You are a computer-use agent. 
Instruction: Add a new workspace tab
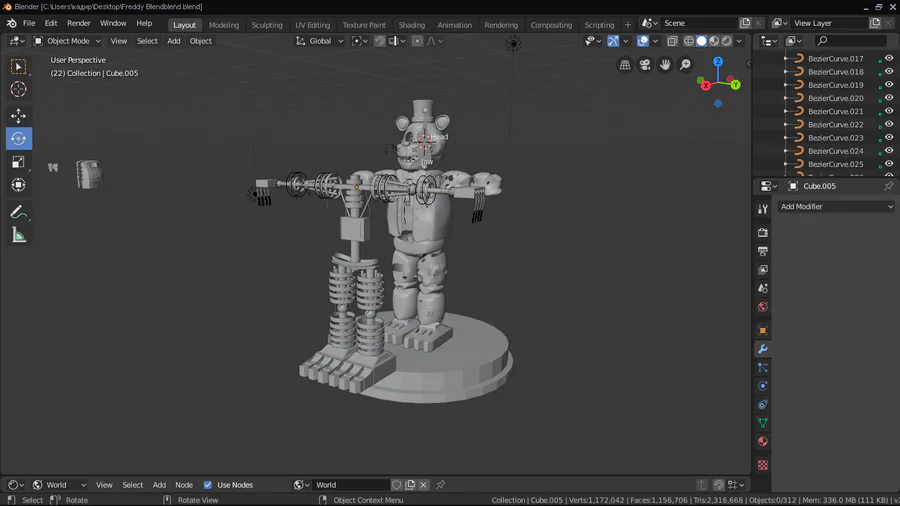click(x=627, y=25)
